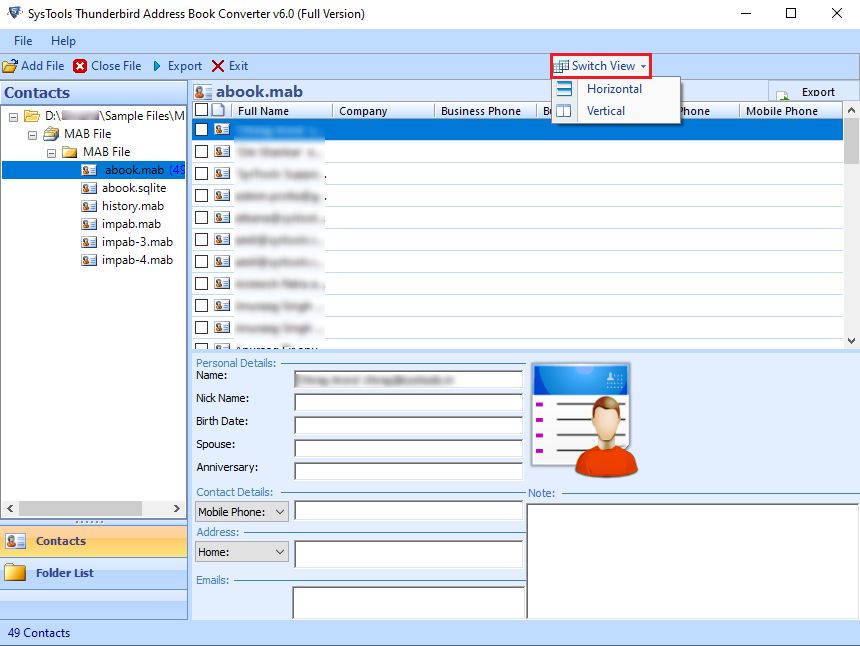Select abook.mab in the file tree
This screenshot has width=860, height=646.
click(x=134, y=170)
